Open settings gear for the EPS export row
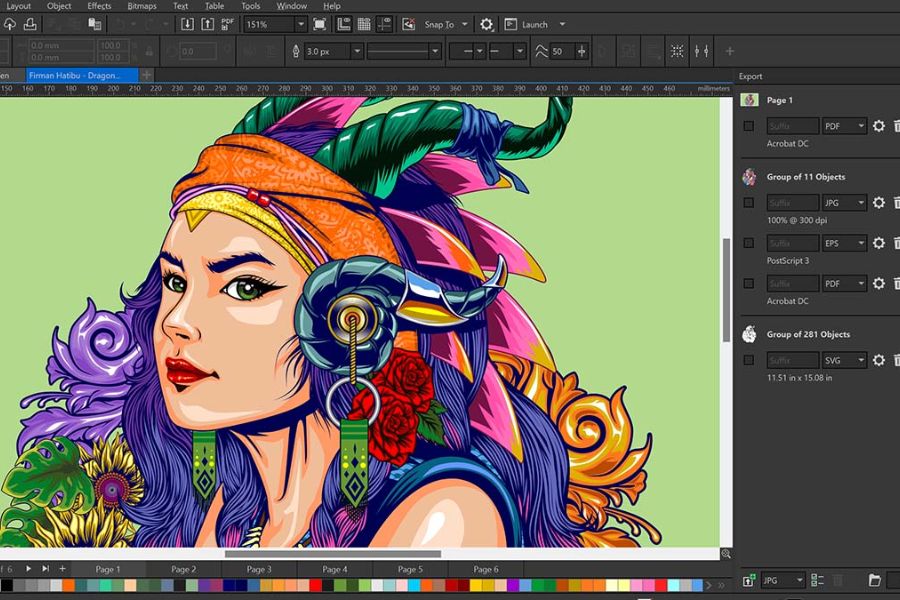 (x=878, y=243)
